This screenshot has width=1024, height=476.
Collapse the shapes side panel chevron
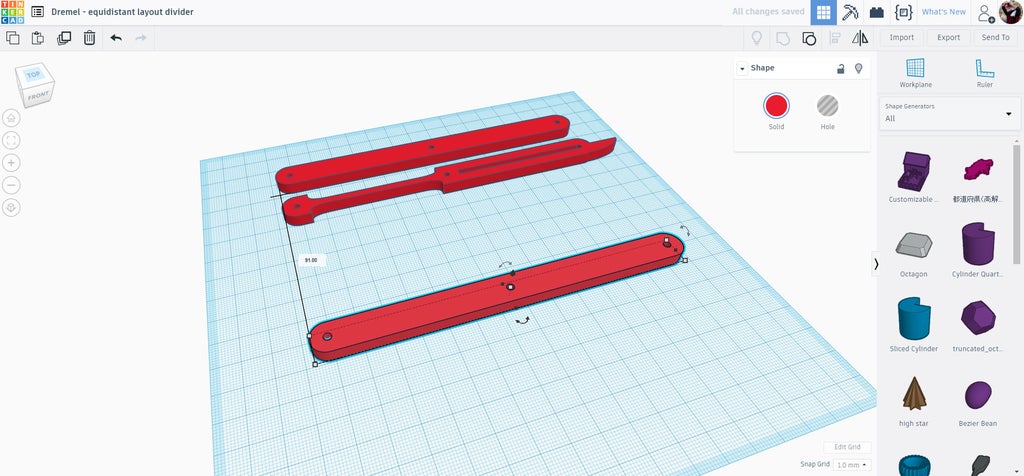point(876,264)
